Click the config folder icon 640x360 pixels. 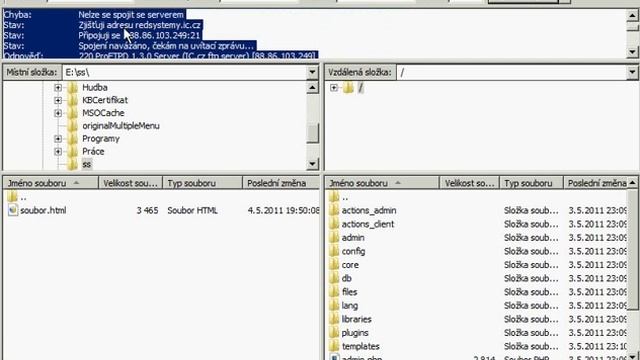tap(334, 251)
